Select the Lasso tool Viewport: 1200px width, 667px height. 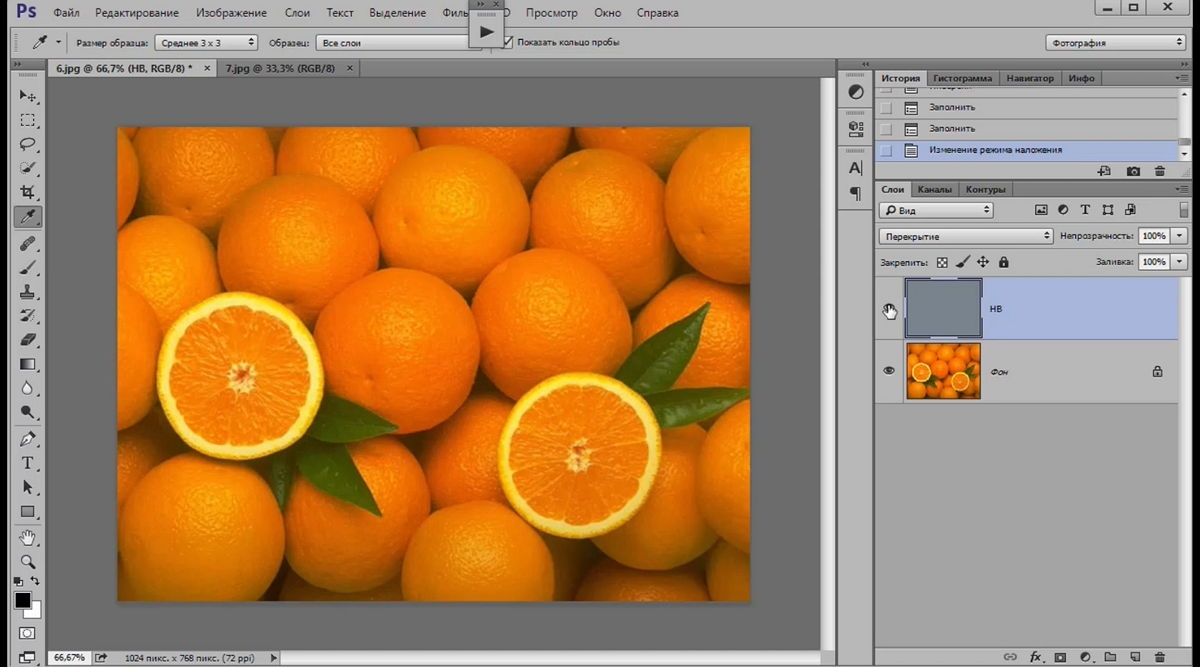[27, 144]
